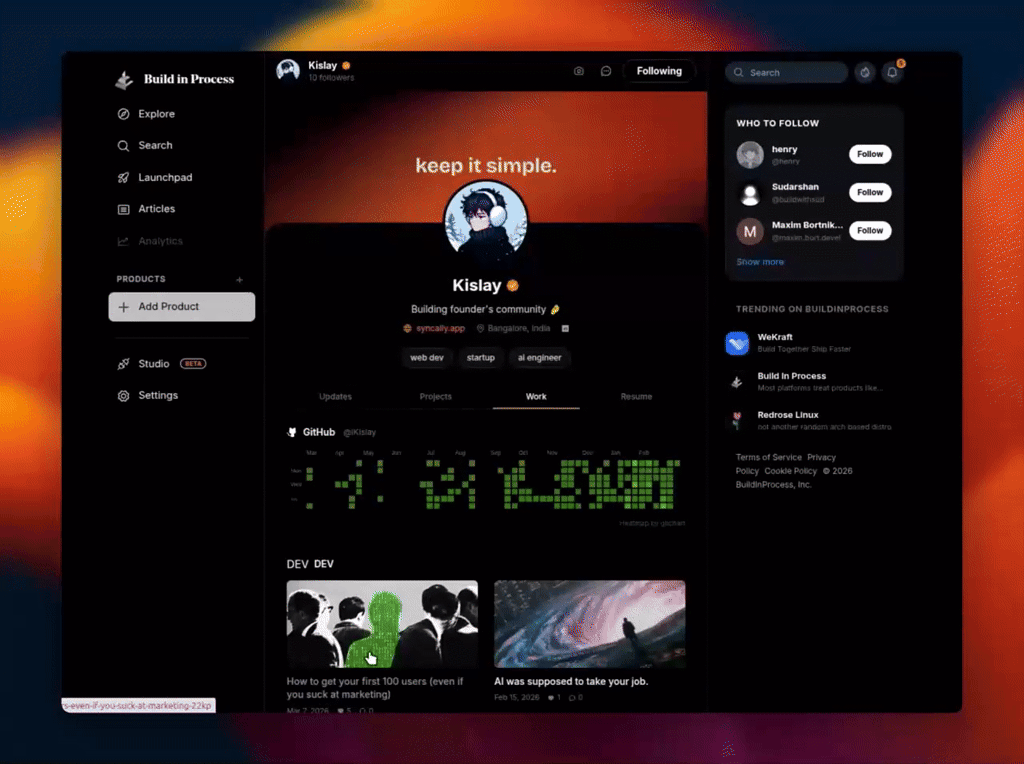Open the Terms of Service link
Screen dimensions: 1024x764
pos(769,457)
